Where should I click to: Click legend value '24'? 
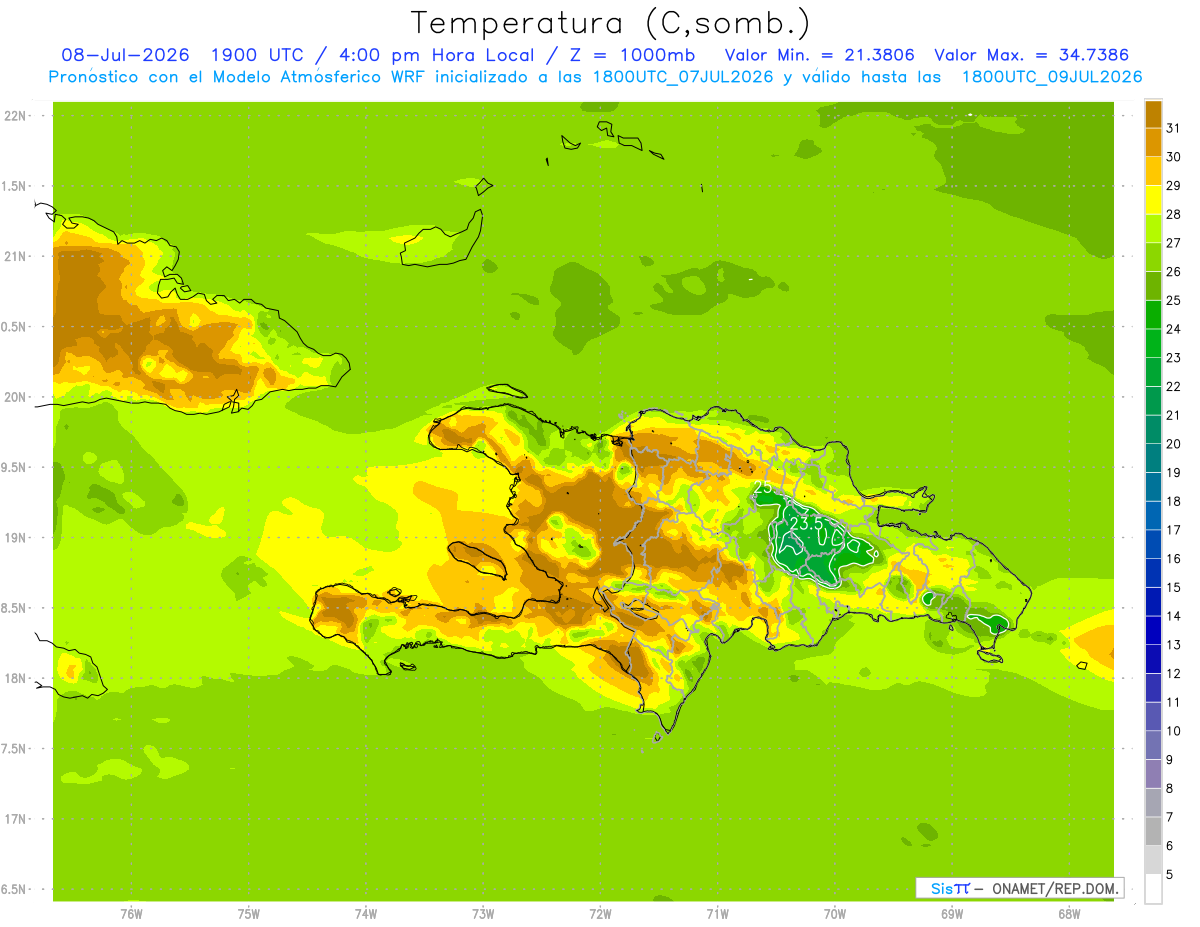1174,328
